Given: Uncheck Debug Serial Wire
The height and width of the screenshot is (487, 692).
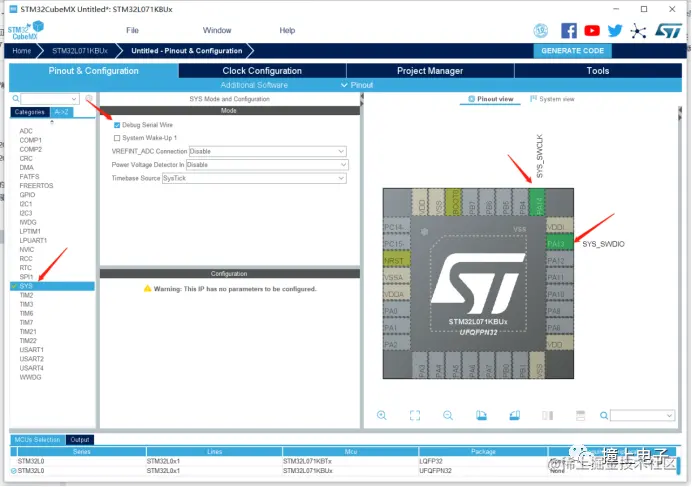Looking at the screenshot, I should pos(117,125).
